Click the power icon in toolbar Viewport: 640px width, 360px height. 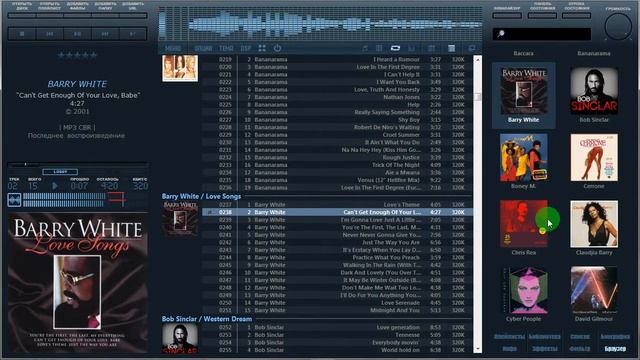pyautogui.click(x=277, y=48)
